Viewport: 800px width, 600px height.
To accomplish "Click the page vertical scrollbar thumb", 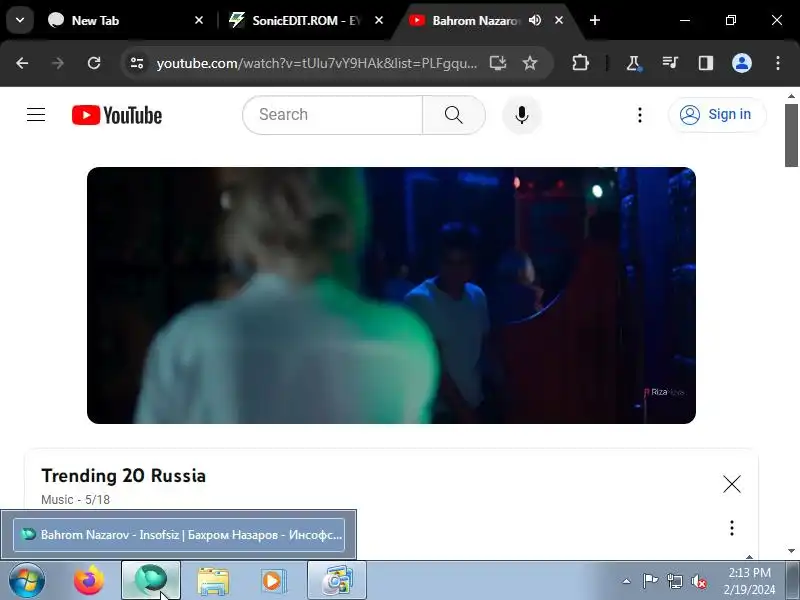I will coord(791,135).
